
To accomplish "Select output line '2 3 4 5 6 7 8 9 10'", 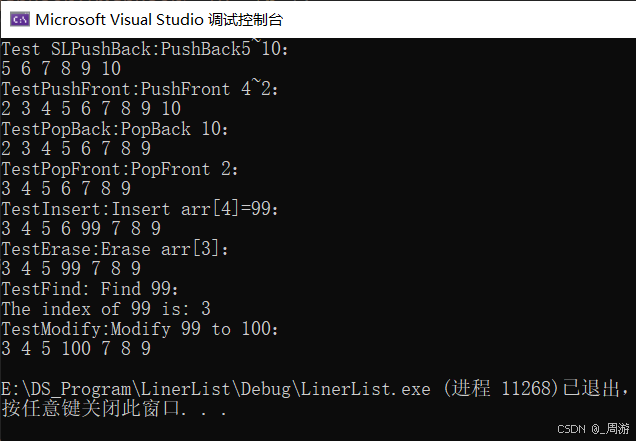I will [x=91, y=108].
